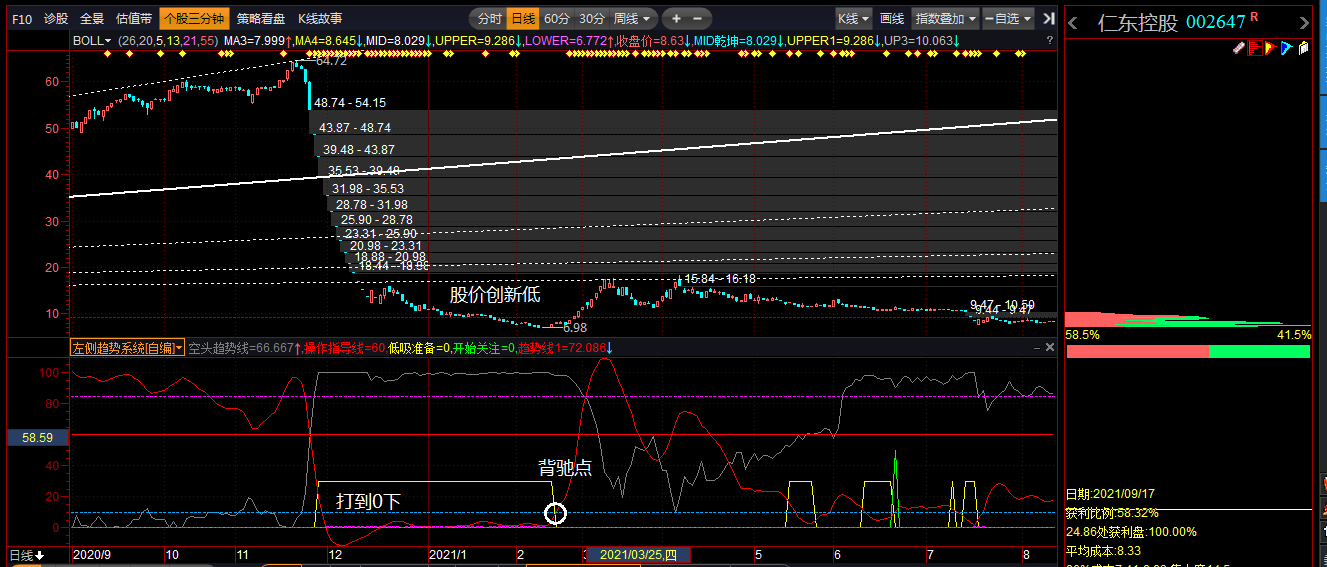Screen dimensions: 1327x567
Task: Open the 估值带 valuation band tab
Action: [134, 18]
